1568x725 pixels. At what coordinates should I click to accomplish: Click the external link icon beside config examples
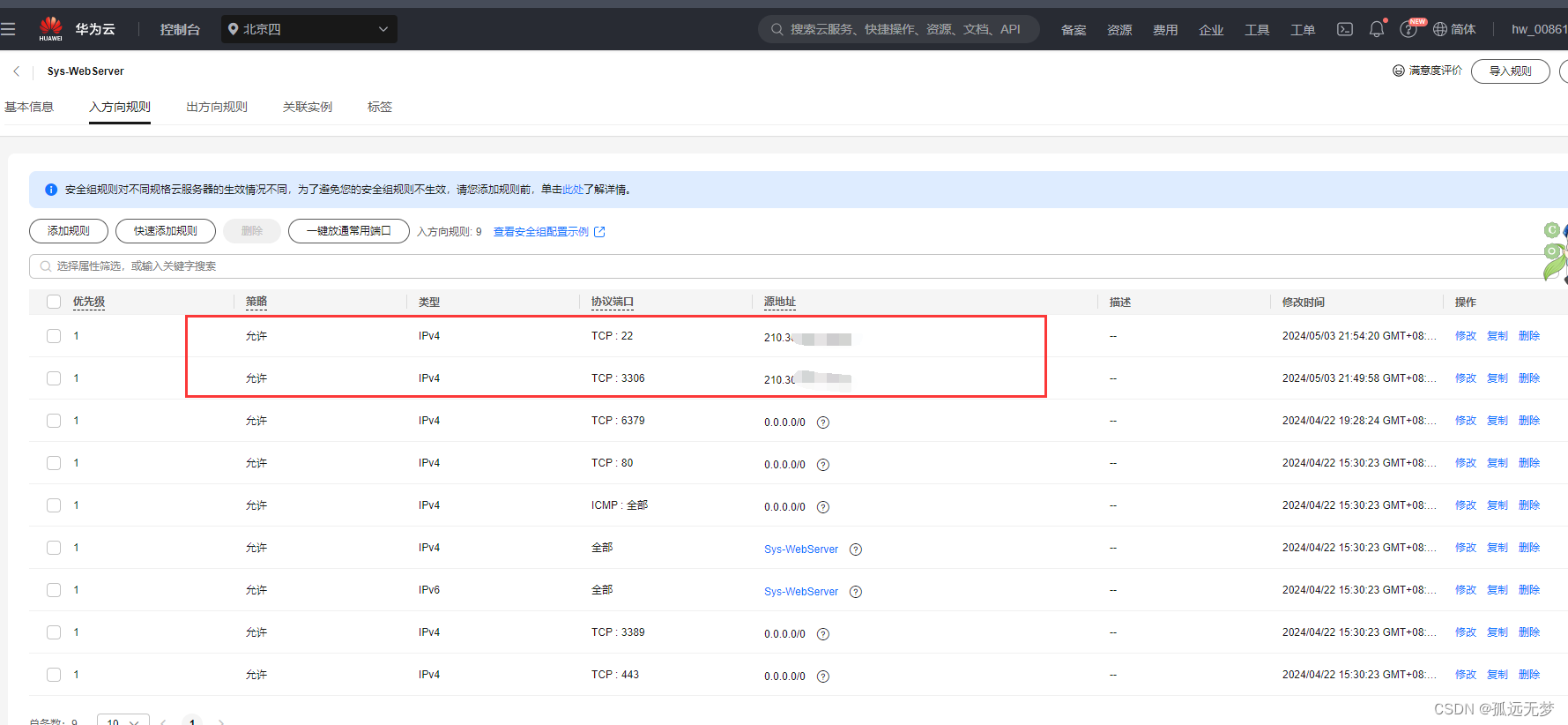(x=600, y=232)
